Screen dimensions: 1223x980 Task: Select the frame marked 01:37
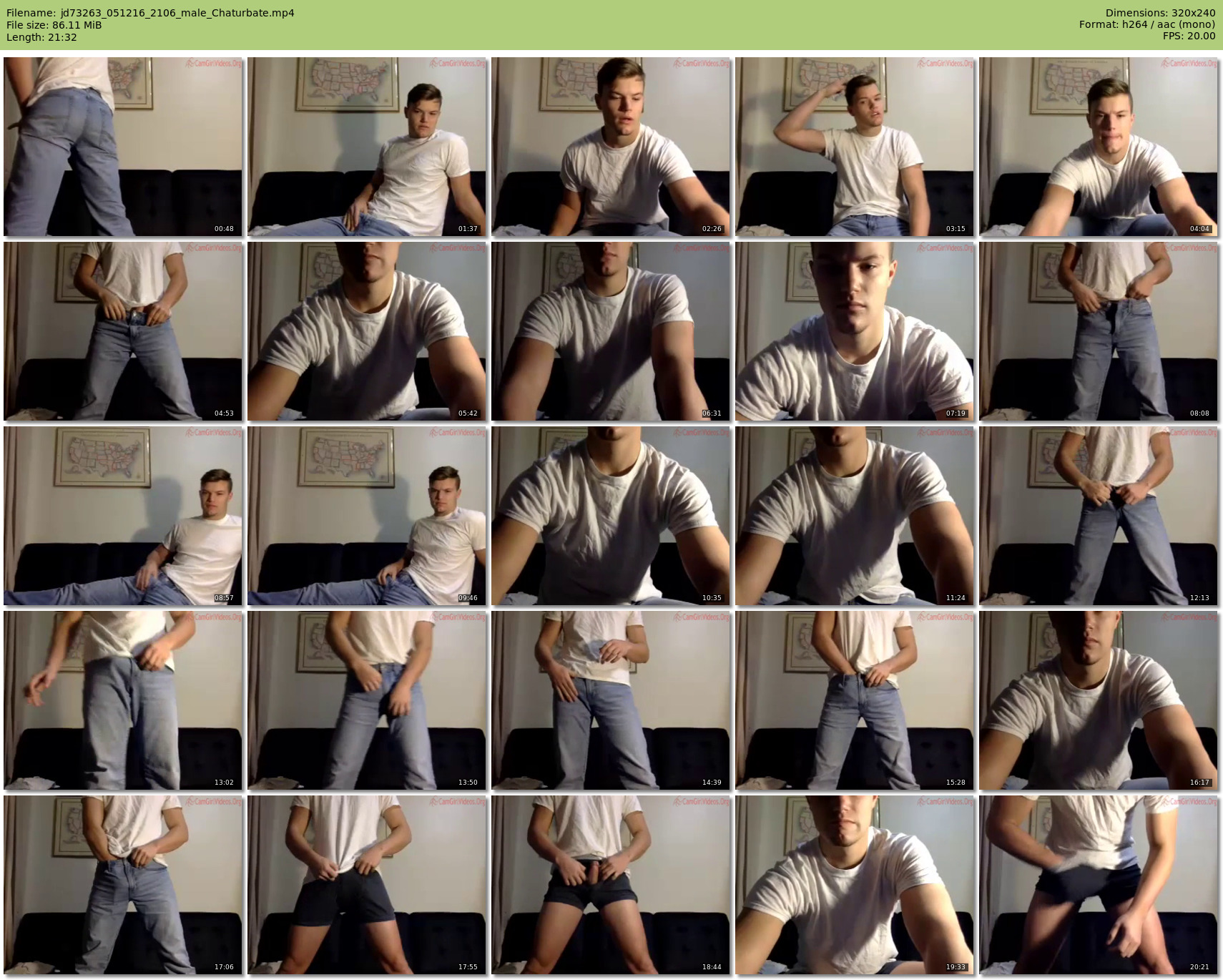[367, 147]
